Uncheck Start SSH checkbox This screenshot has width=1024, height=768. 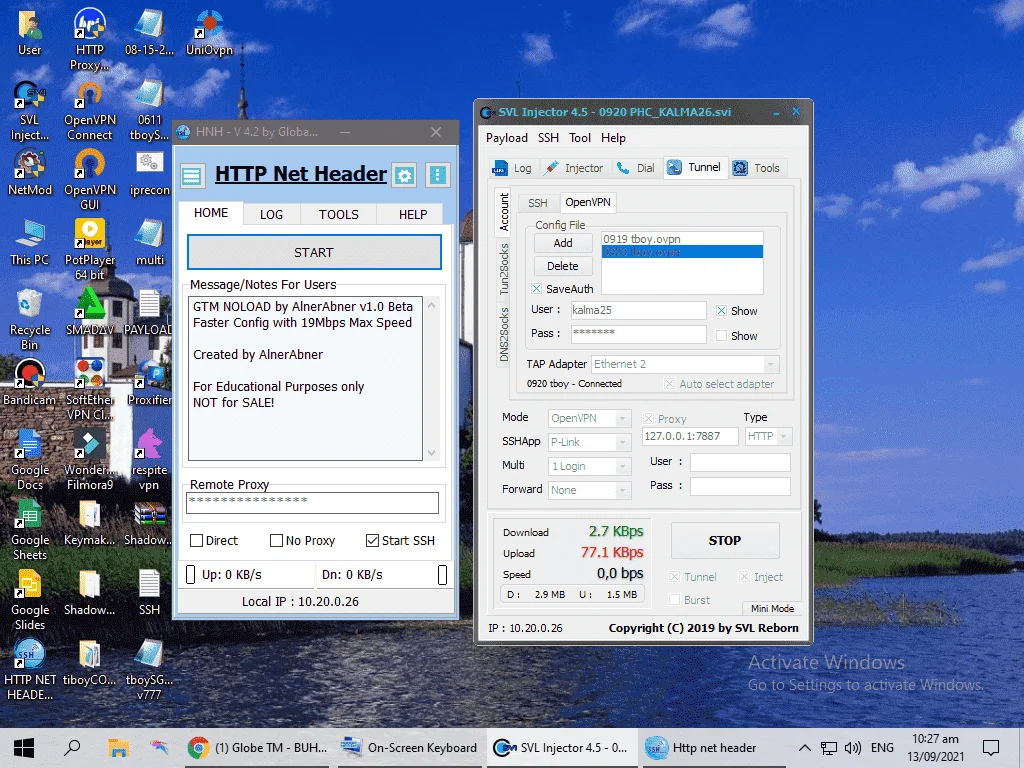point(372,541)
